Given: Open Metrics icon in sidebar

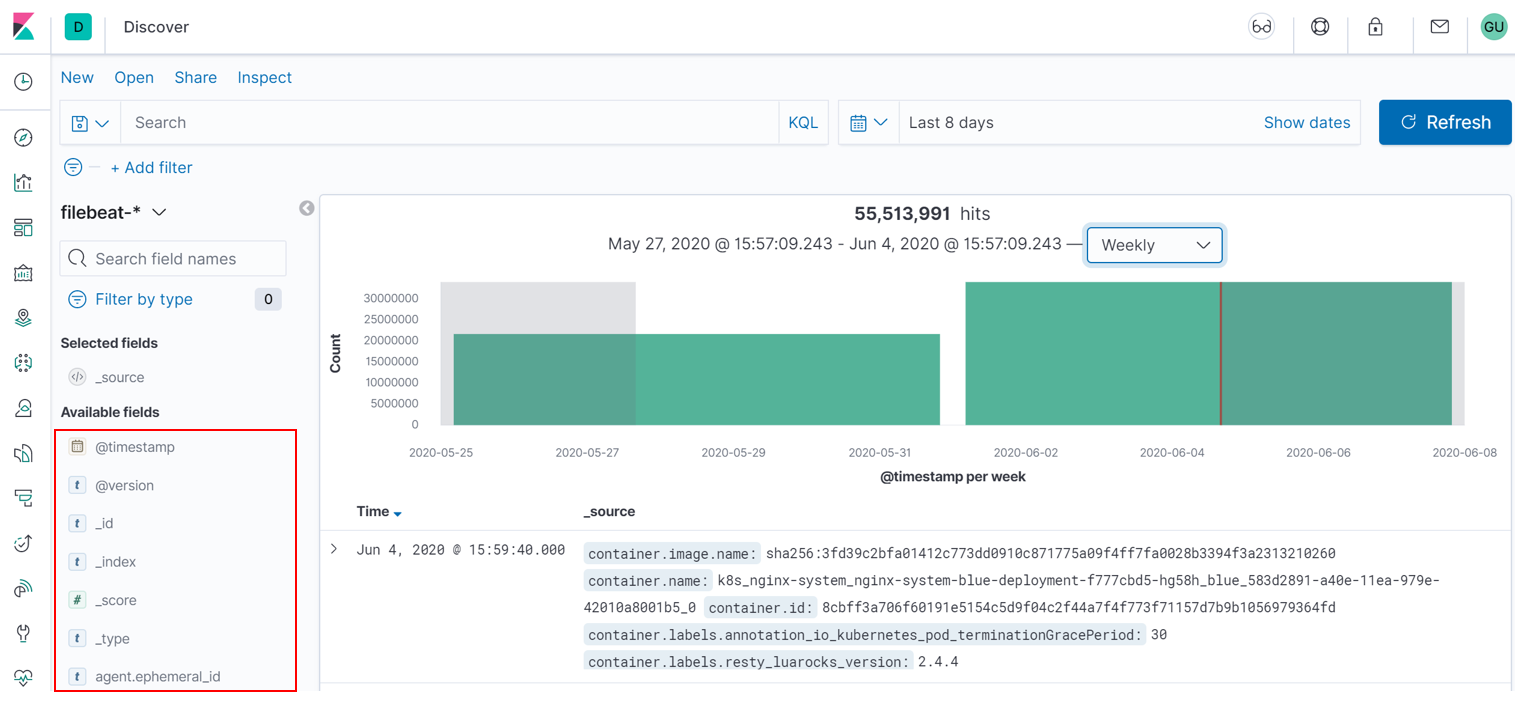Looking at the screenshot, I should tap(24, 408).
